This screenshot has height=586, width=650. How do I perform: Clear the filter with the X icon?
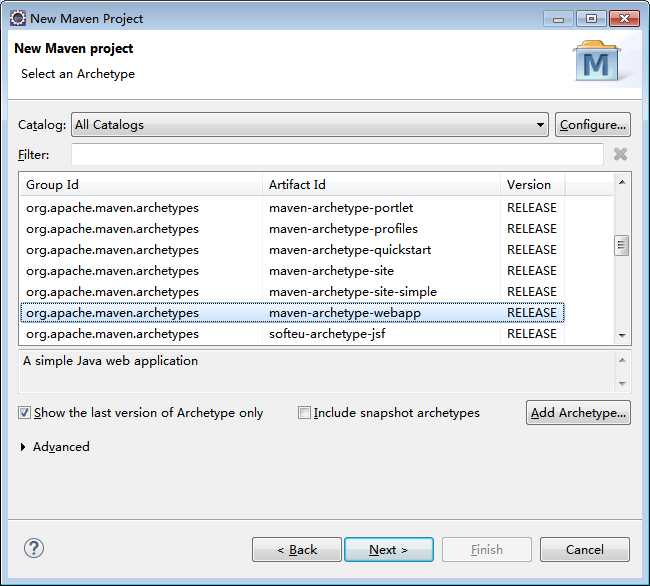coord(620,154)
